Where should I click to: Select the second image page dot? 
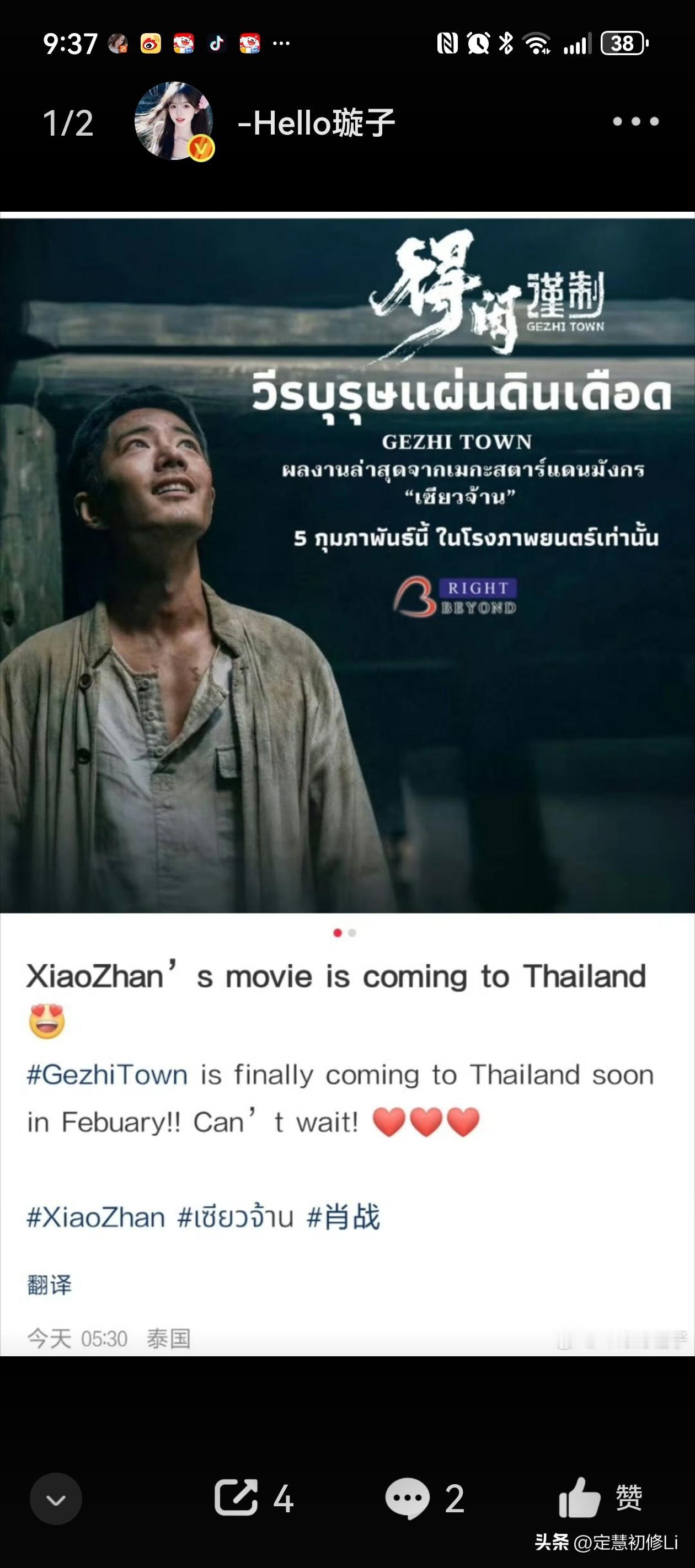(352, 933)
